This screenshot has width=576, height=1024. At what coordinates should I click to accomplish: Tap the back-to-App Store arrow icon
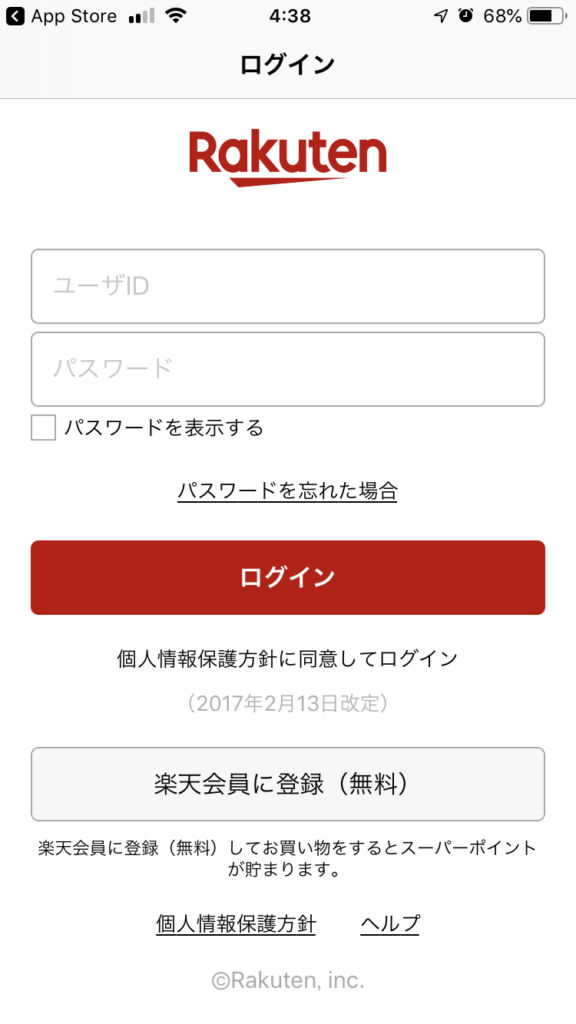pos(14,16)
